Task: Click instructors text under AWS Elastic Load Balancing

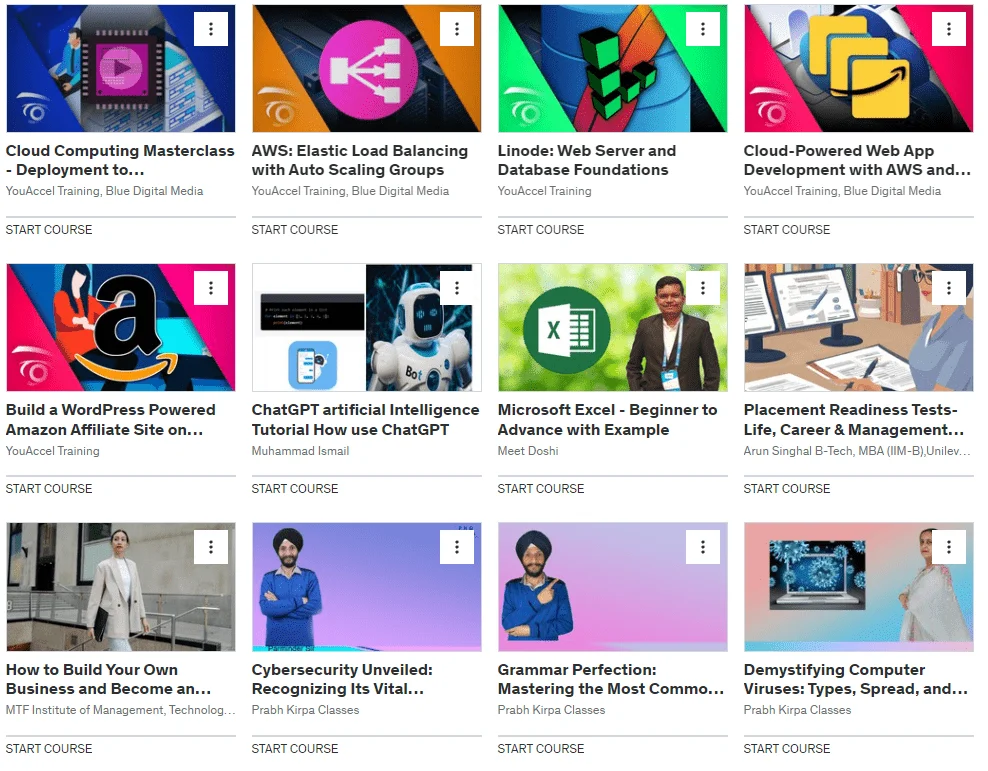Action: pos(350,191)
